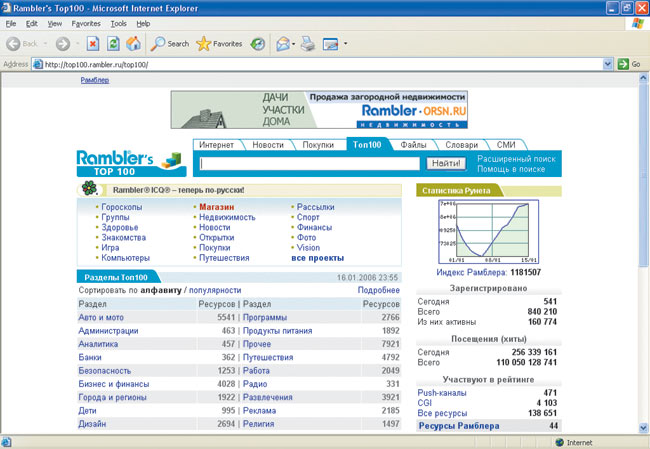Click the URL address field
Screen dimensions: 650x449
pyautogui.click(x=323, y=64)
